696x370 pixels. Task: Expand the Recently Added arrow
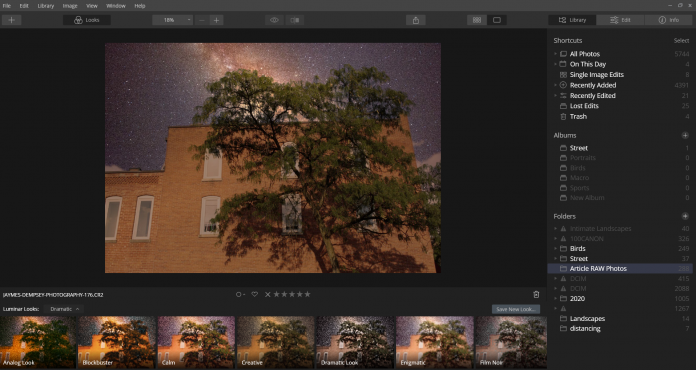[x=555, y=85]
